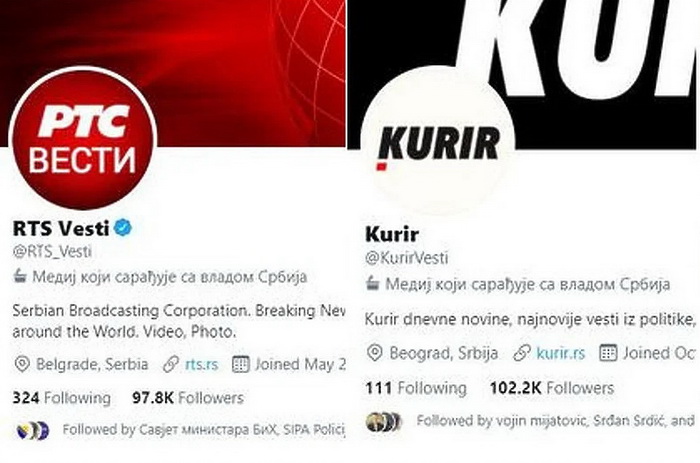
Task: Click the government media podium icon under @RTS_Vesti
Action: click(20, 277)
